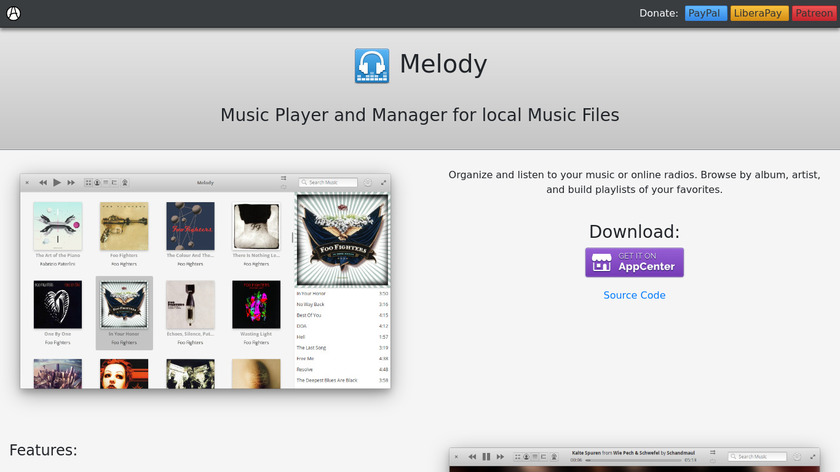
Task: Select Tracks view icon in Kalte Spuren screenshot
Action: (x=535, y=457)
